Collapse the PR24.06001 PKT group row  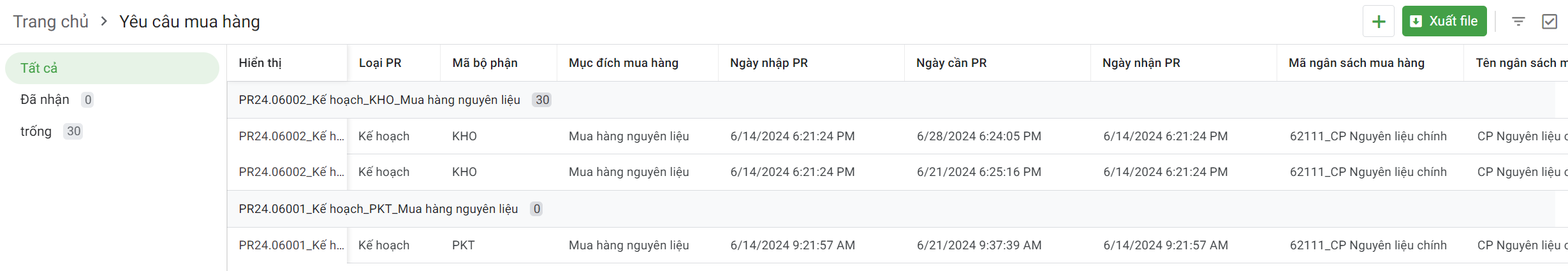pyautogui.click(x=378, y=209)
